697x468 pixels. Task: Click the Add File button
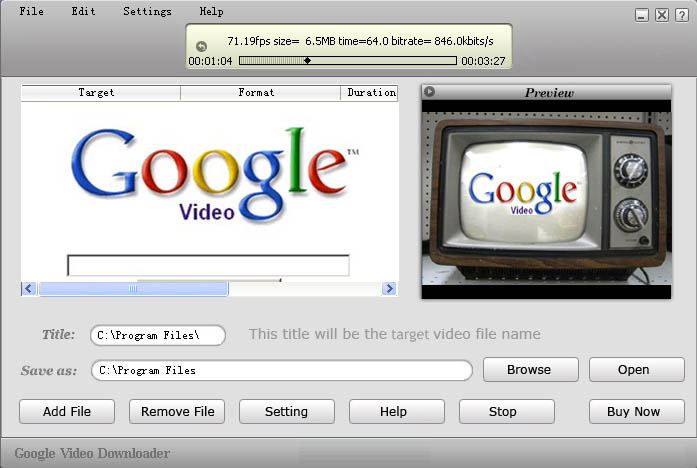coord(67,411)
